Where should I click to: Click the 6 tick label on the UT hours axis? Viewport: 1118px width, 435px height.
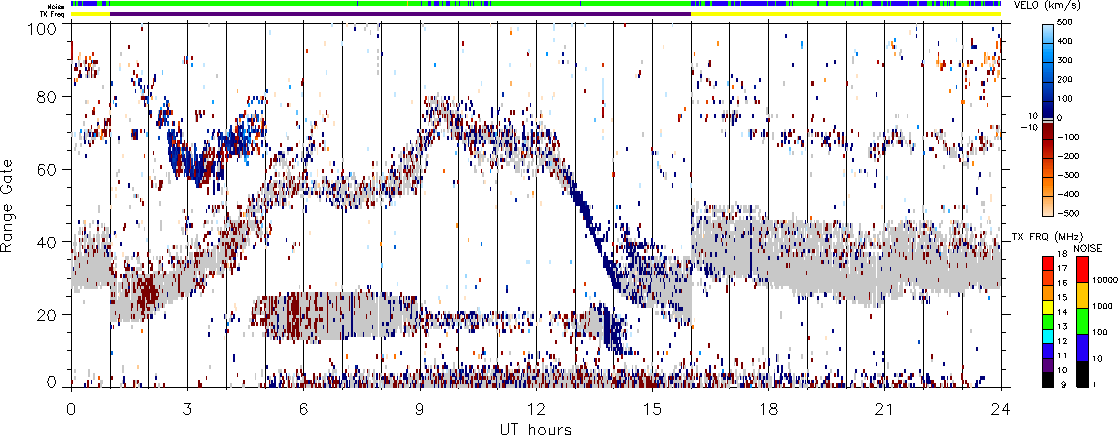click(x=303, y=408)
